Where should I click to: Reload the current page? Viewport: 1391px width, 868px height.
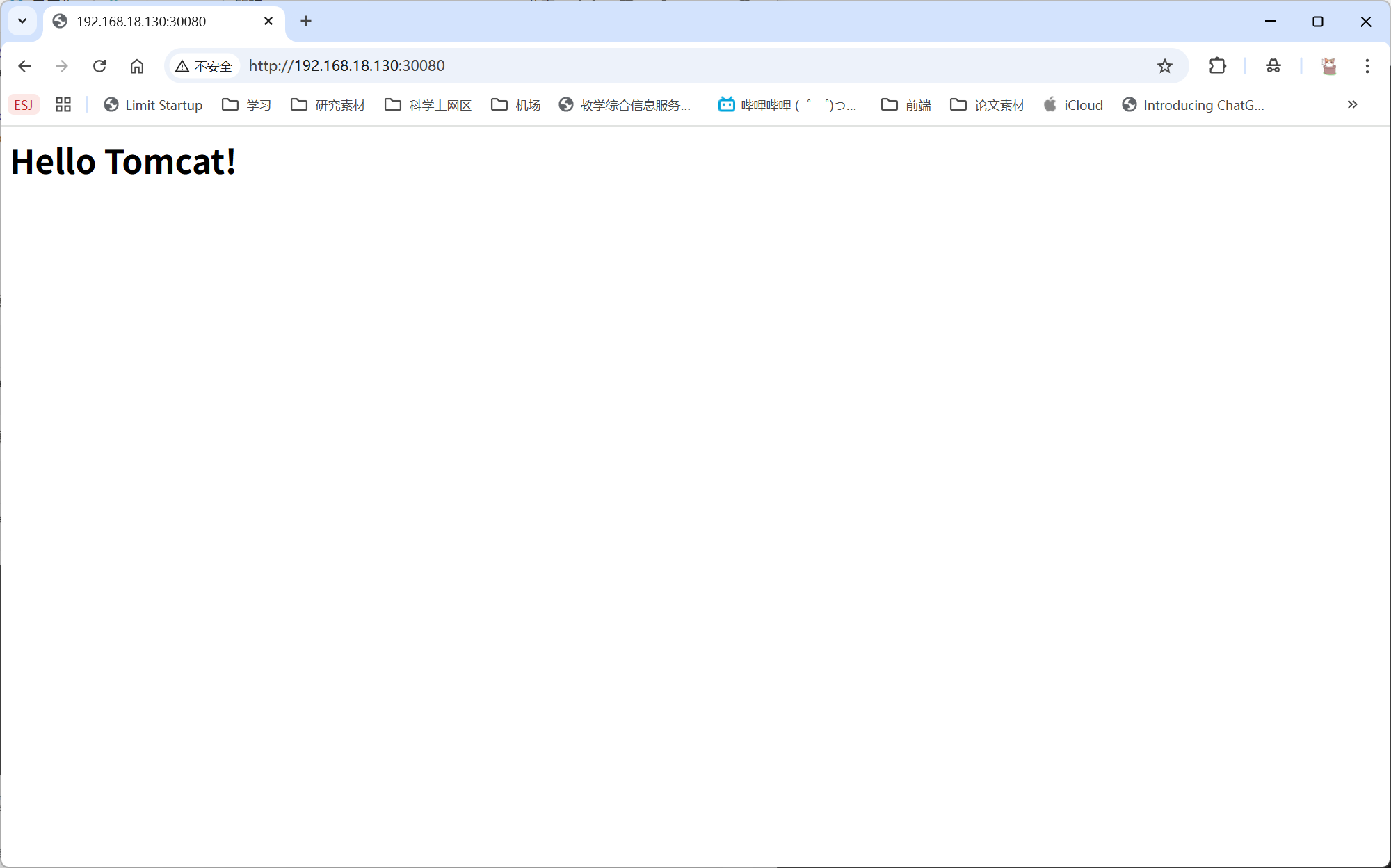coord(99,66)
